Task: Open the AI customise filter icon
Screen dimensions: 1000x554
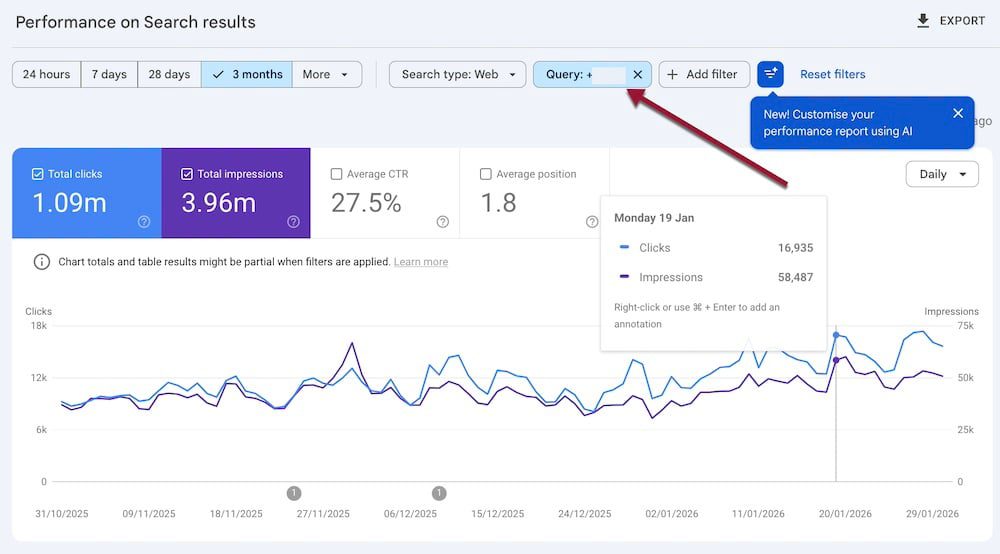Action: [770, 74]
